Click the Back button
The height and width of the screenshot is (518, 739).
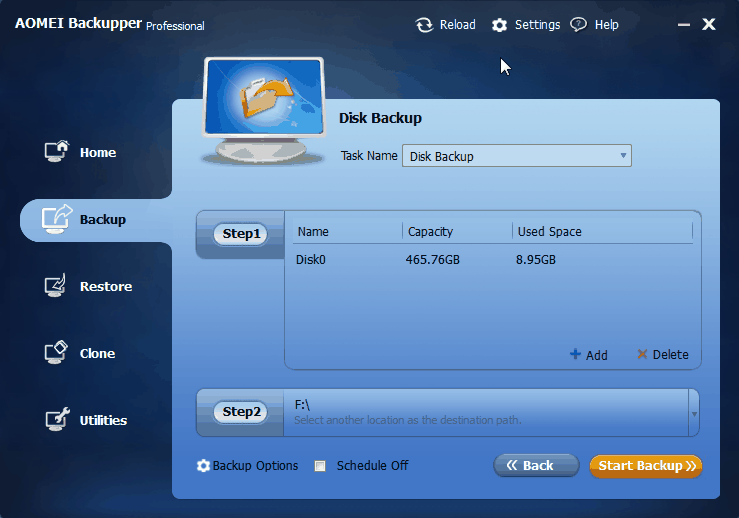point(536,466)
